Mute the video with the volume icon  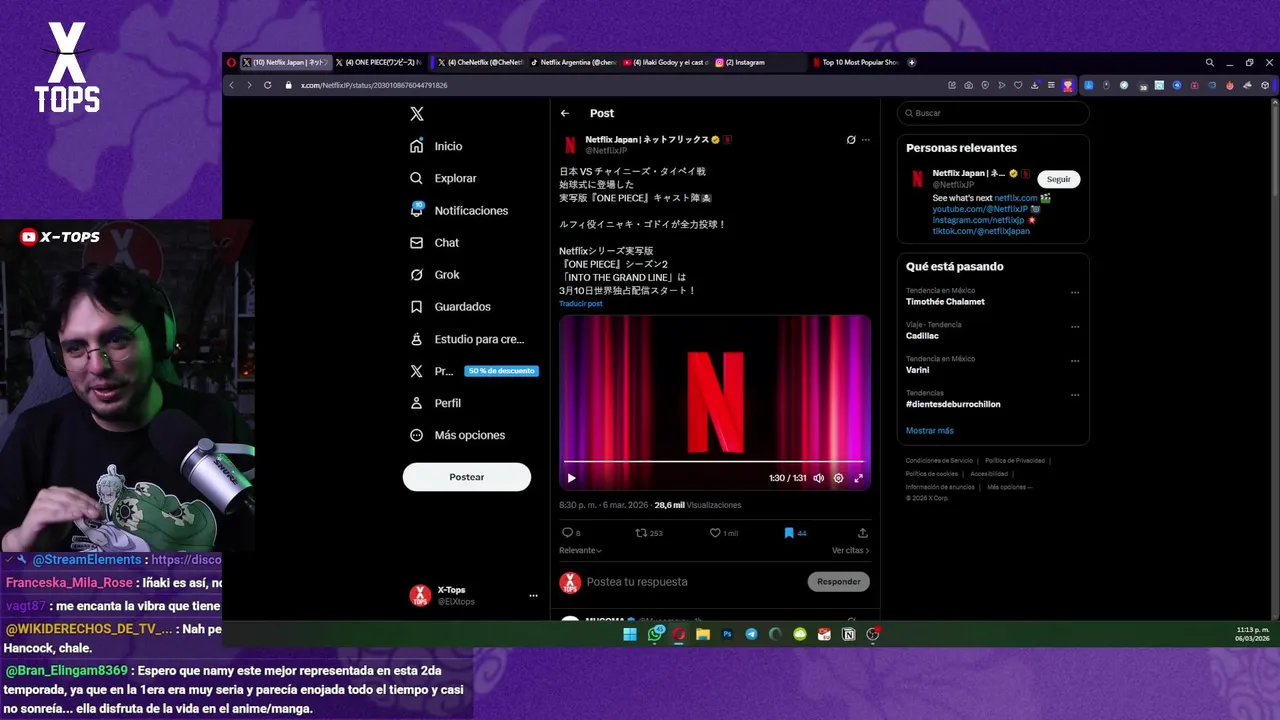[x=818, y=478]
